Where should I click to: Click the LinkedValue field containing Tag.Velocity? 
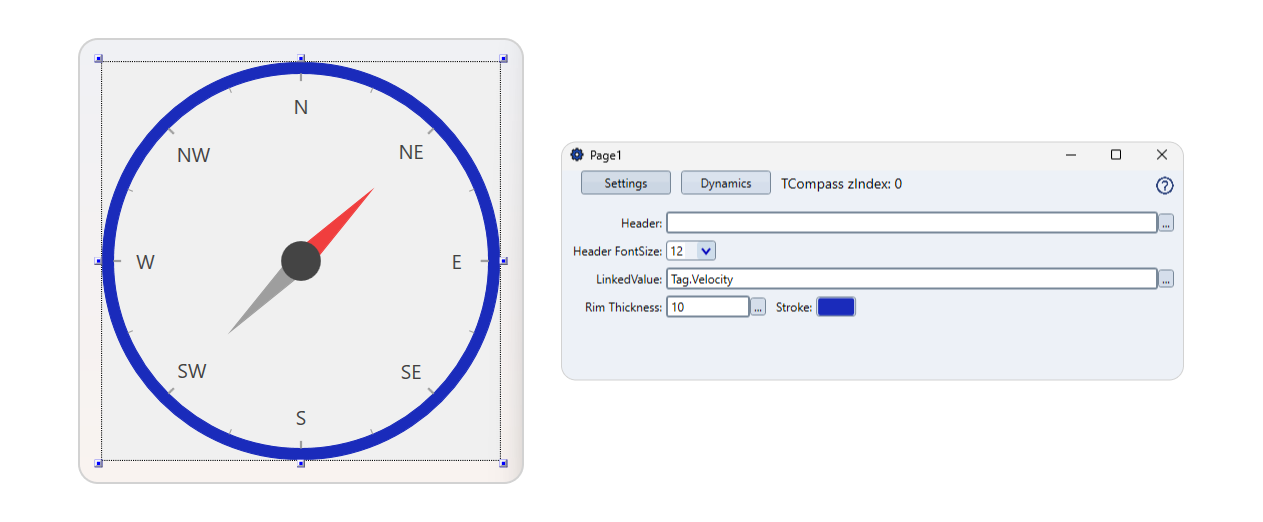(911, 280)
